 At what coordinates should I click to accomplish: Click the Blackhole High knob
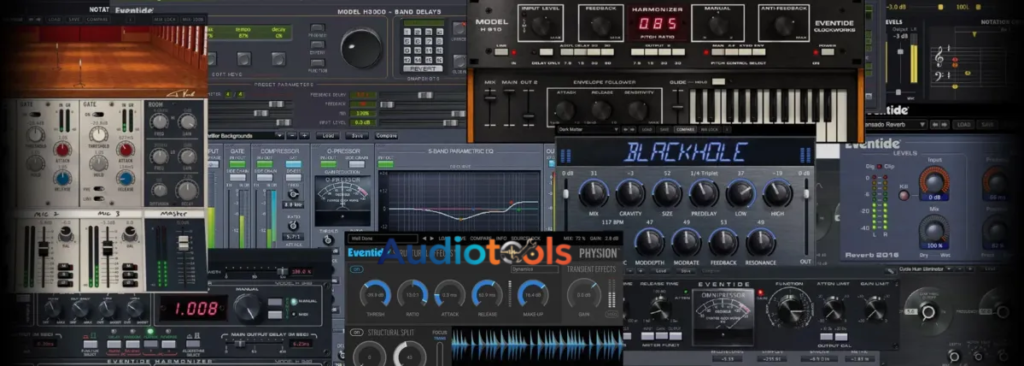coord(777,193)
